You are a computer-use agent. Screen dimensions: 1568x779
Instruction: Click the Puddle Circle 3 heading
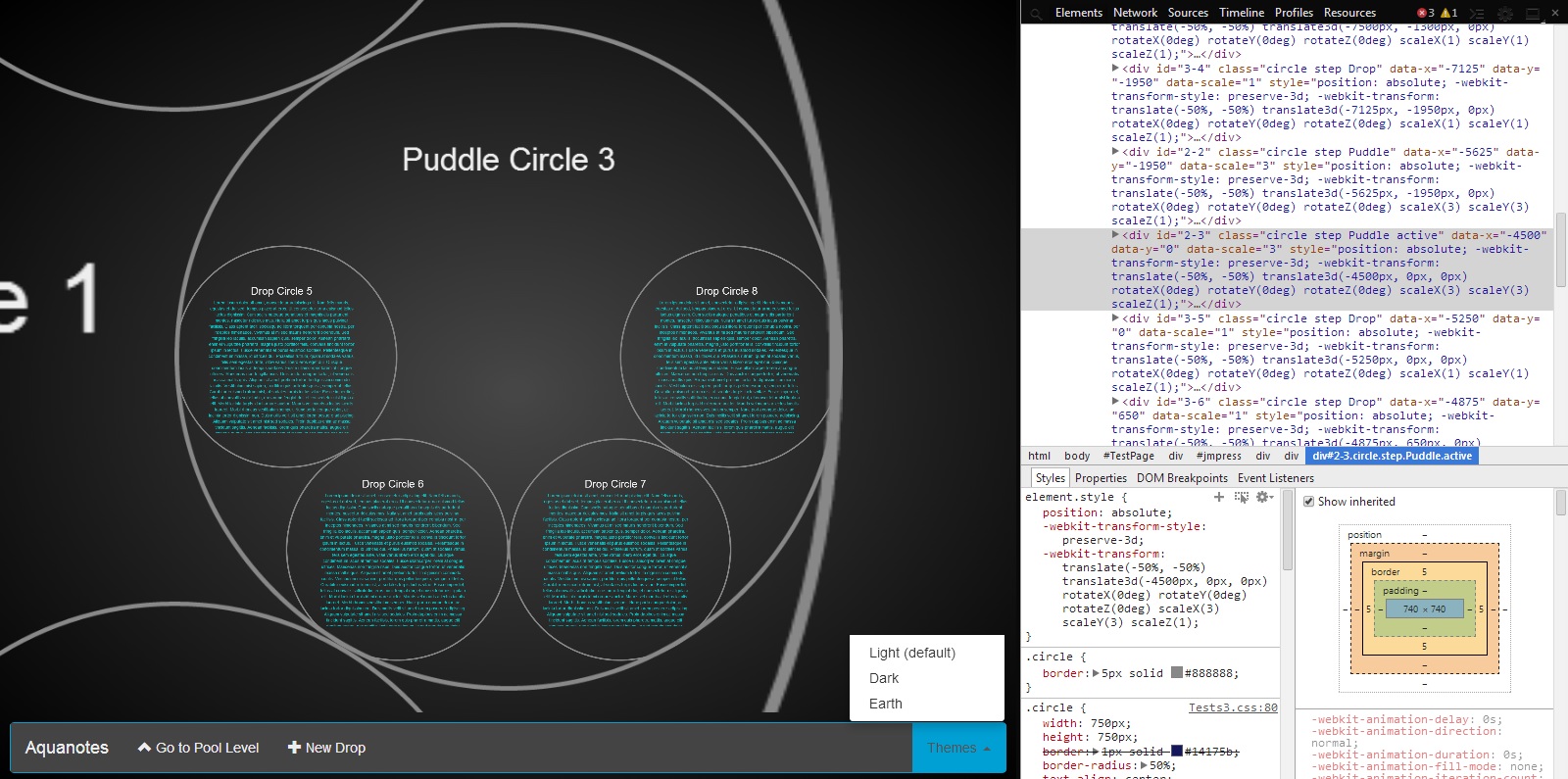509,160
